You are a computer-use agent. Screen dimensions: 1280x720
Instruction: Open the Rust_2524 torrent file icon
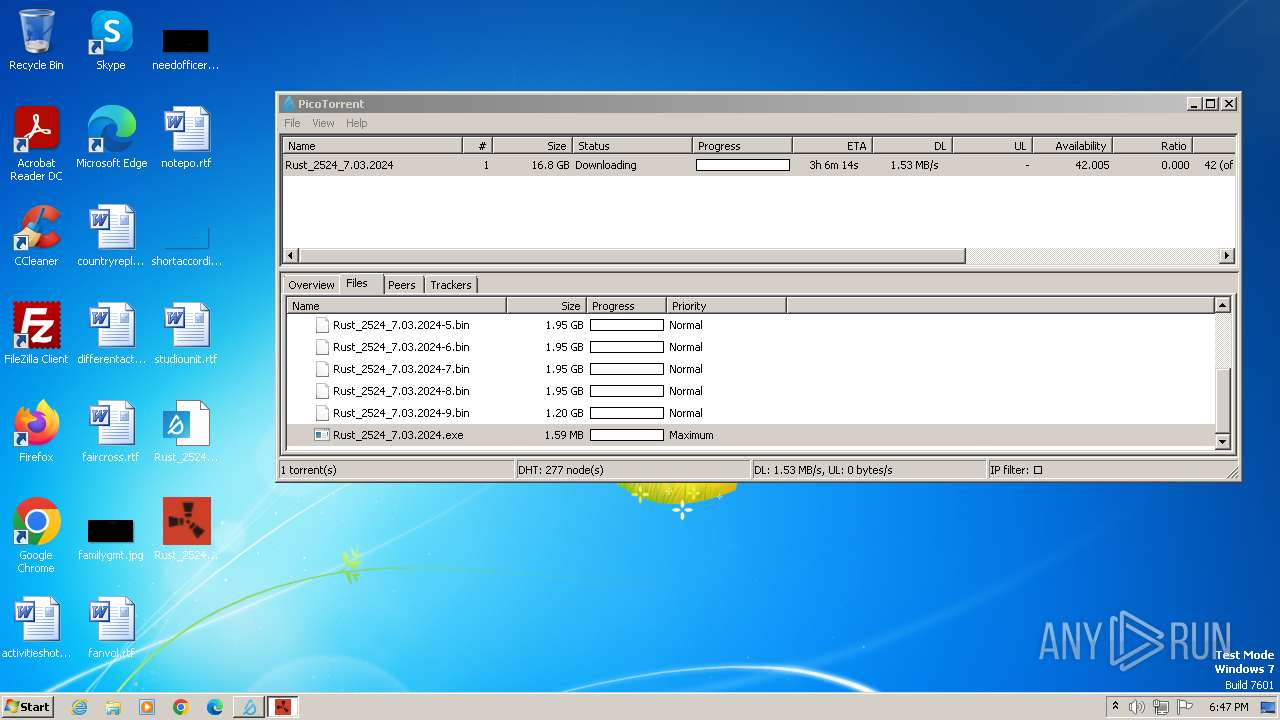click(186, 432)
